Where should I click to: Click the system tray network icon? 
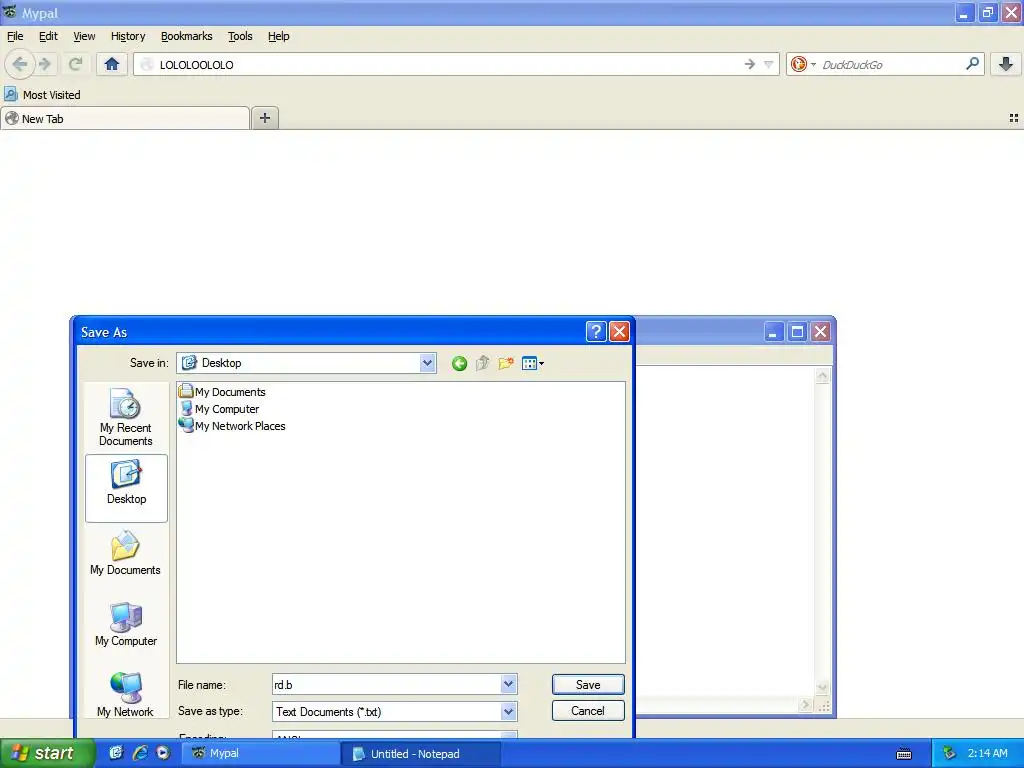[950, 754]
